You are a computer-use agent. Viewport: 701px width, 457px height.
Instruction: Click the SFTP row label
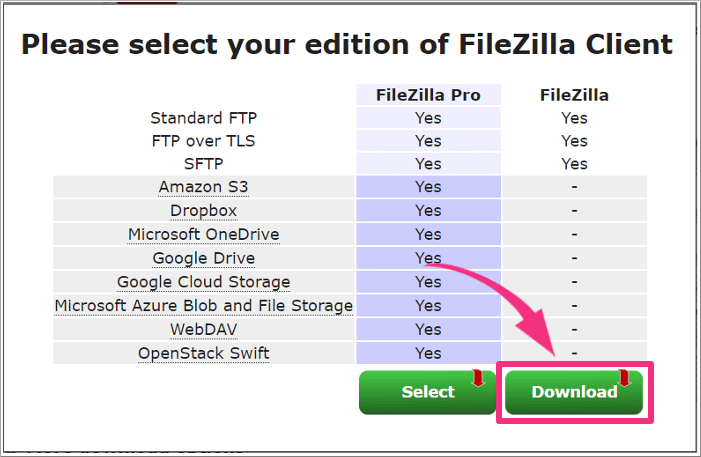pos(203,164)
